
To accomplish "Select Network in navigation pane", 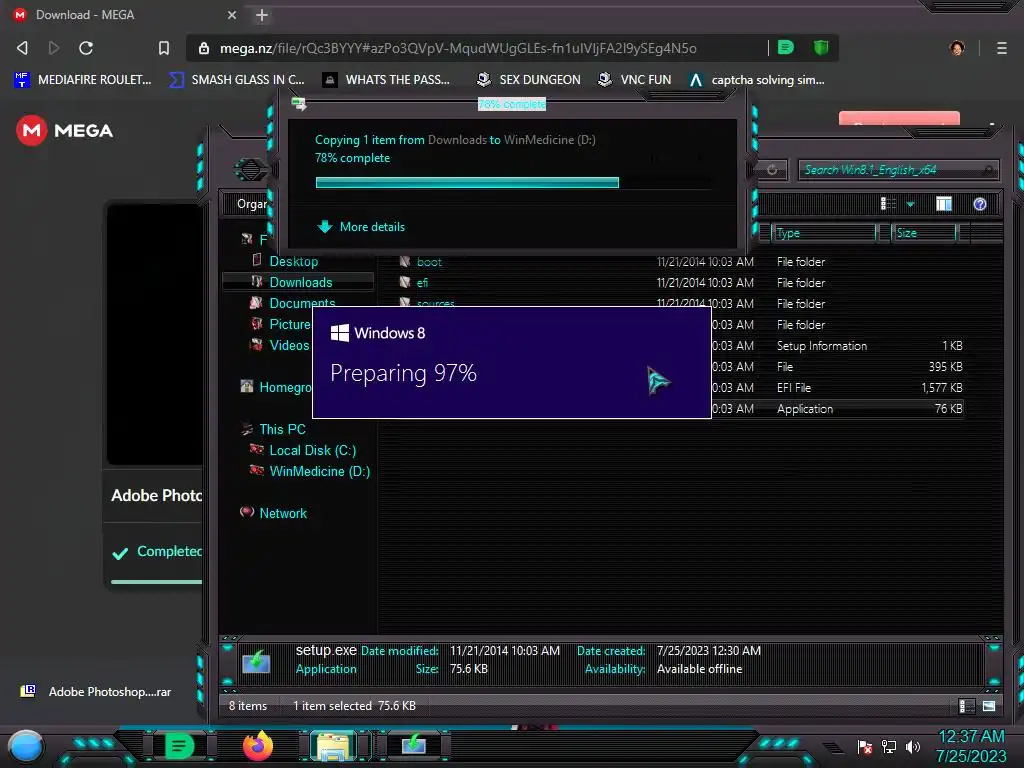I will point(274,513).
